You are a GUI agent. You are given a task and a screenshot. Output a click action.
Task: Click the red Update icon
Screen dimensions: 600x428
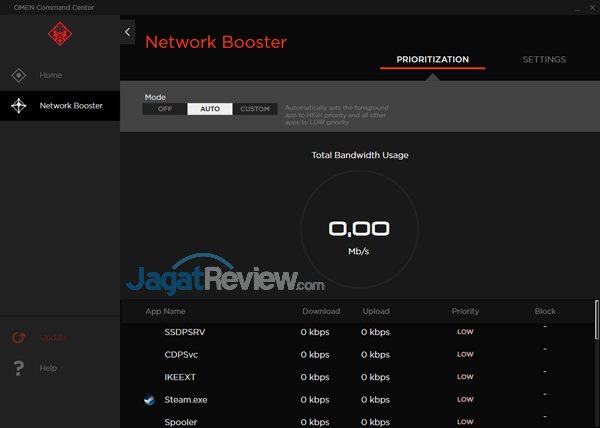tap(18, 338)
